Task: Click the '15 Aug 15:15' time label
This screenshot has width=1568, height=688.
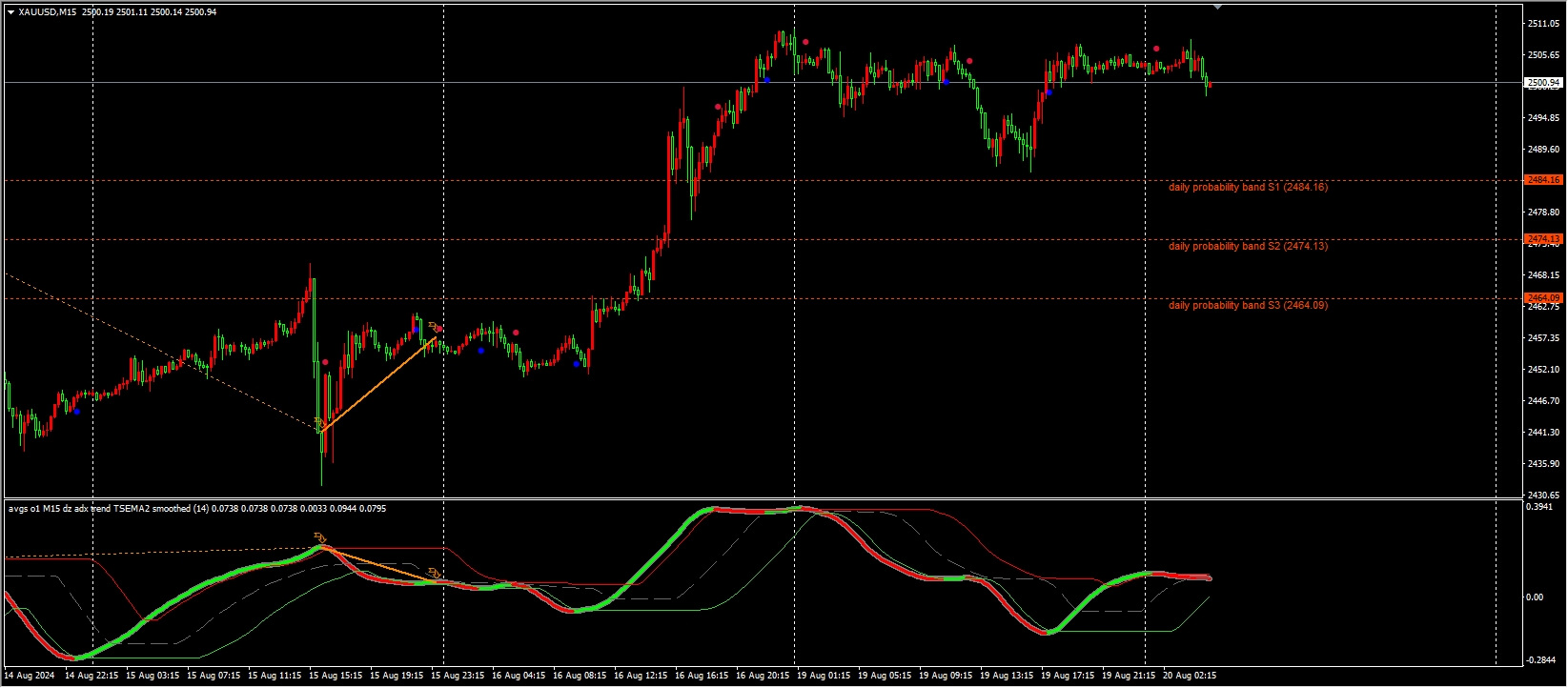Action: [336, 677]
